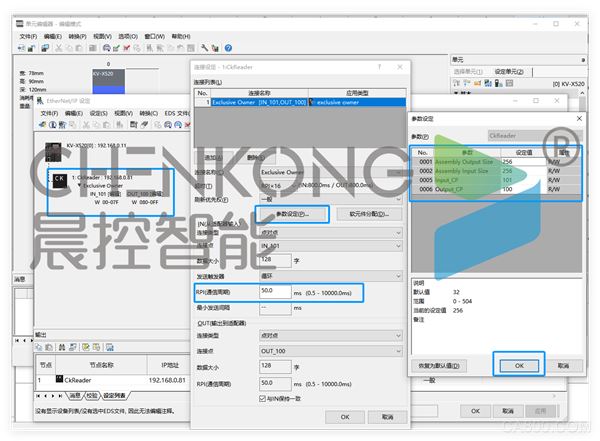The height and width of the screenshot is (441, 600).
Task: Click the first icon in the main toolbar
Action: tap(23, 47)
